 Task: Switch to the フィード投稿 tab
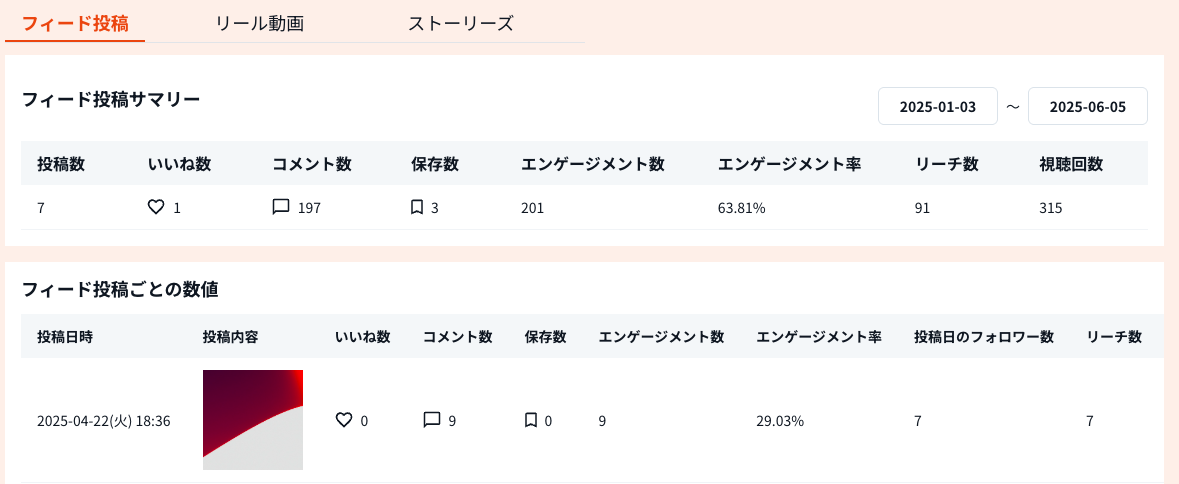click(x=75, y=23)
